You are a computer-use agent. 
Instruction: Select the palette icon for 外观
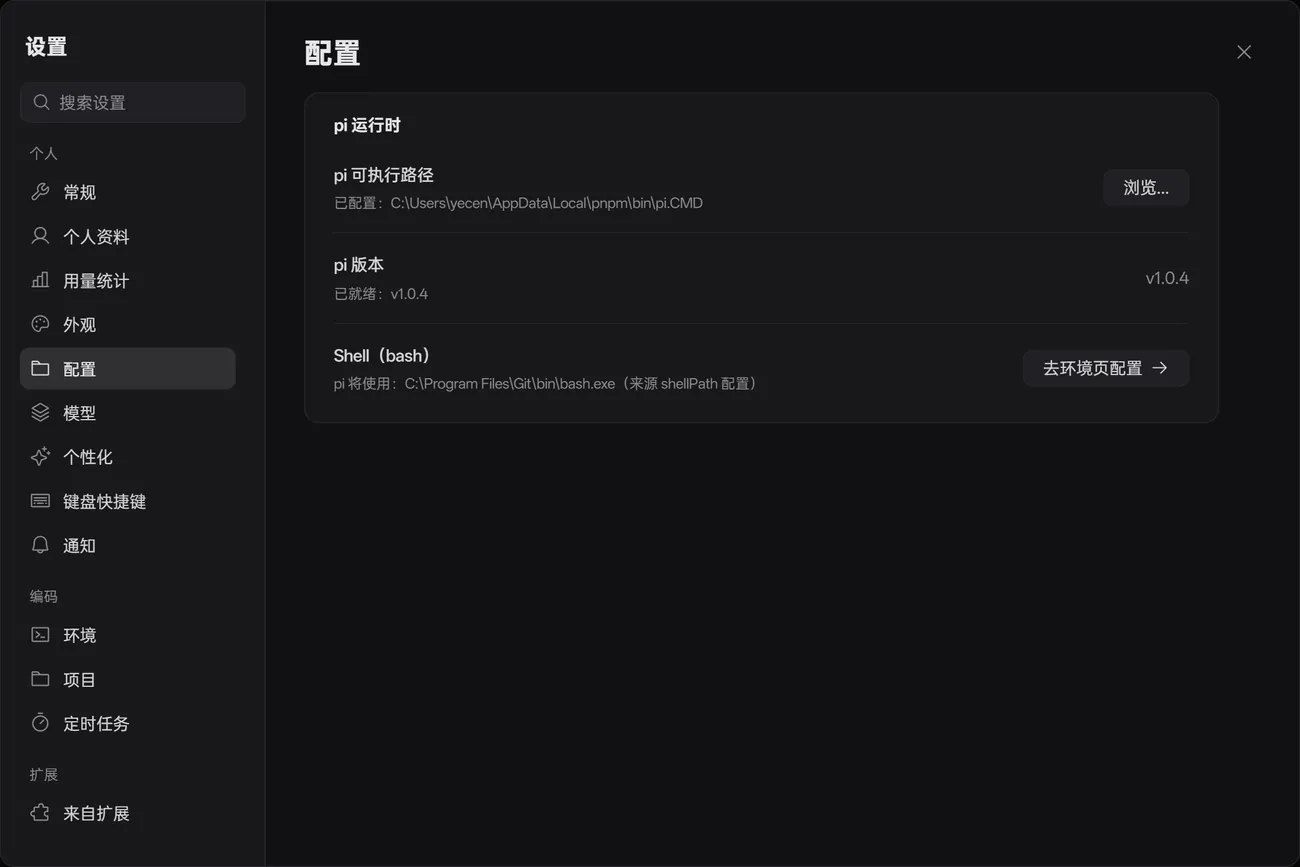click(x=40, y=324)
